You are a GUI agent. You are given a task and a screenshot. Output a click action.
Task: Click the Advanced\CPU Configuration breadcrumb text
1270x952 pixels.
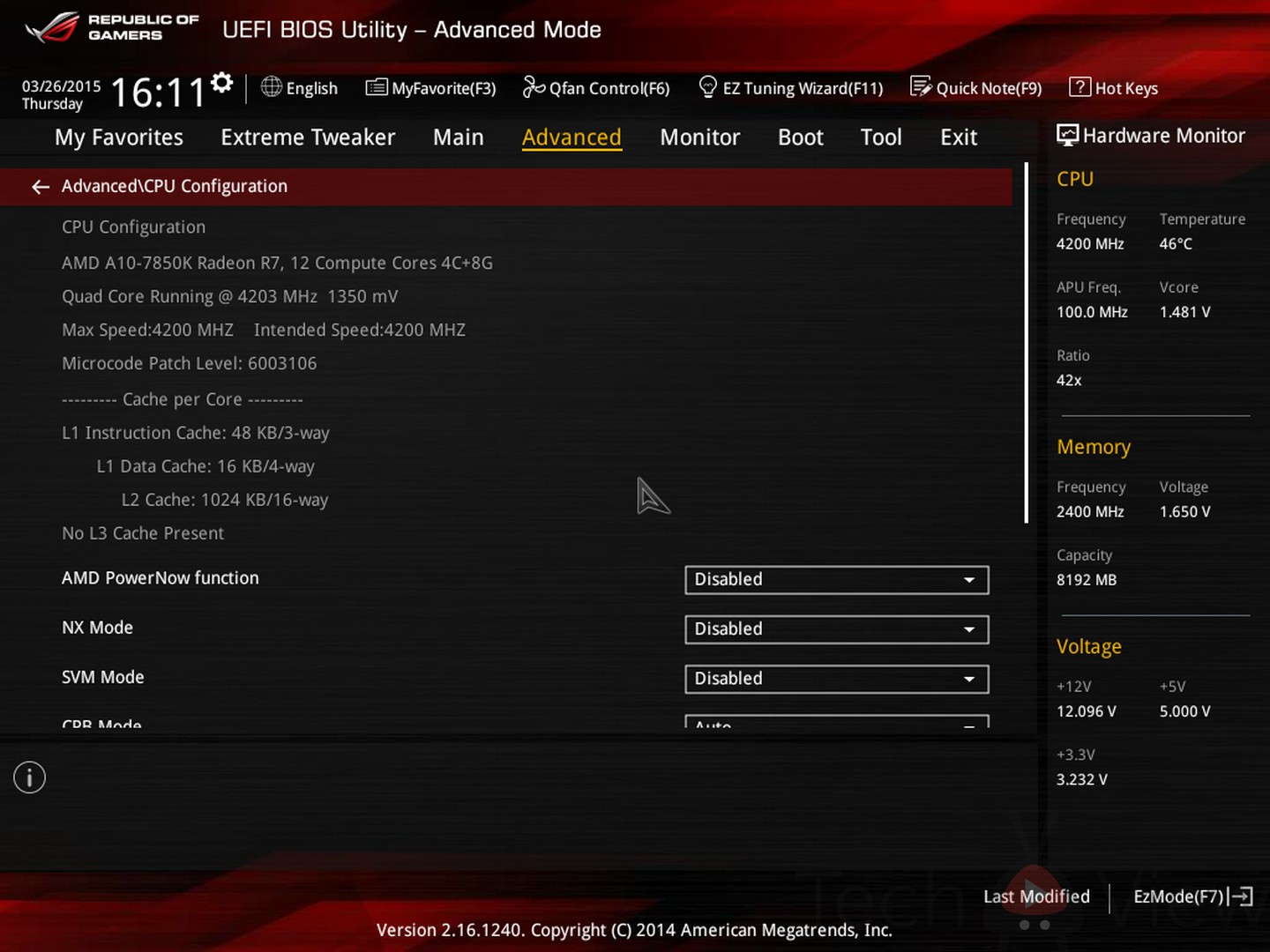tap(175, 186)
